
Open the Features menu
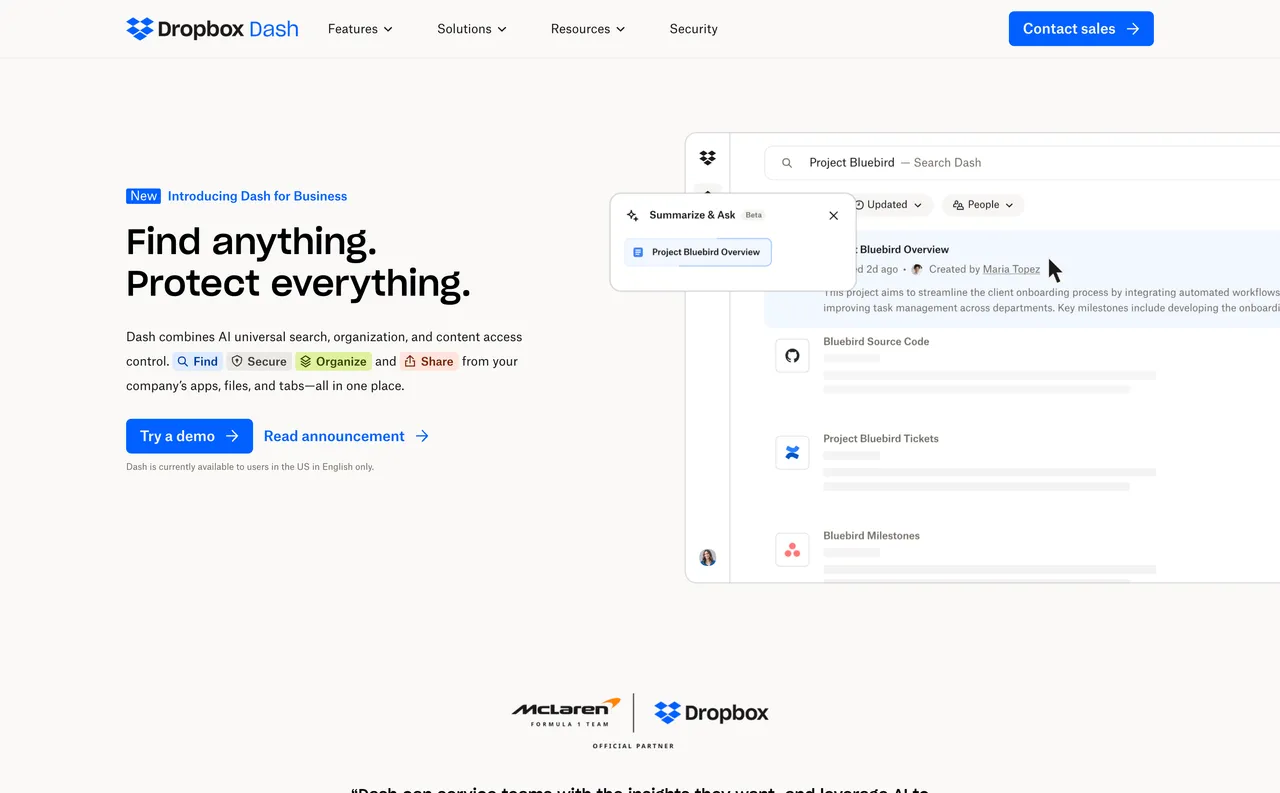click(359, 29)
